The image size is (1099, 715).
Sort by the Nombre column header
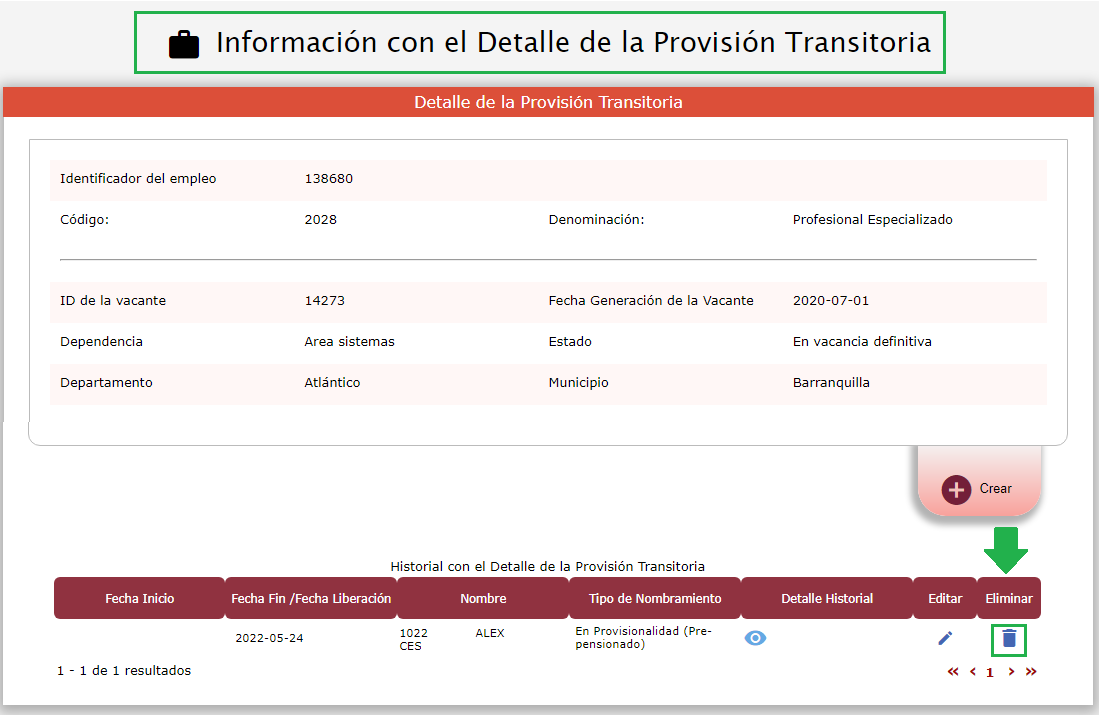pos(483,599)
